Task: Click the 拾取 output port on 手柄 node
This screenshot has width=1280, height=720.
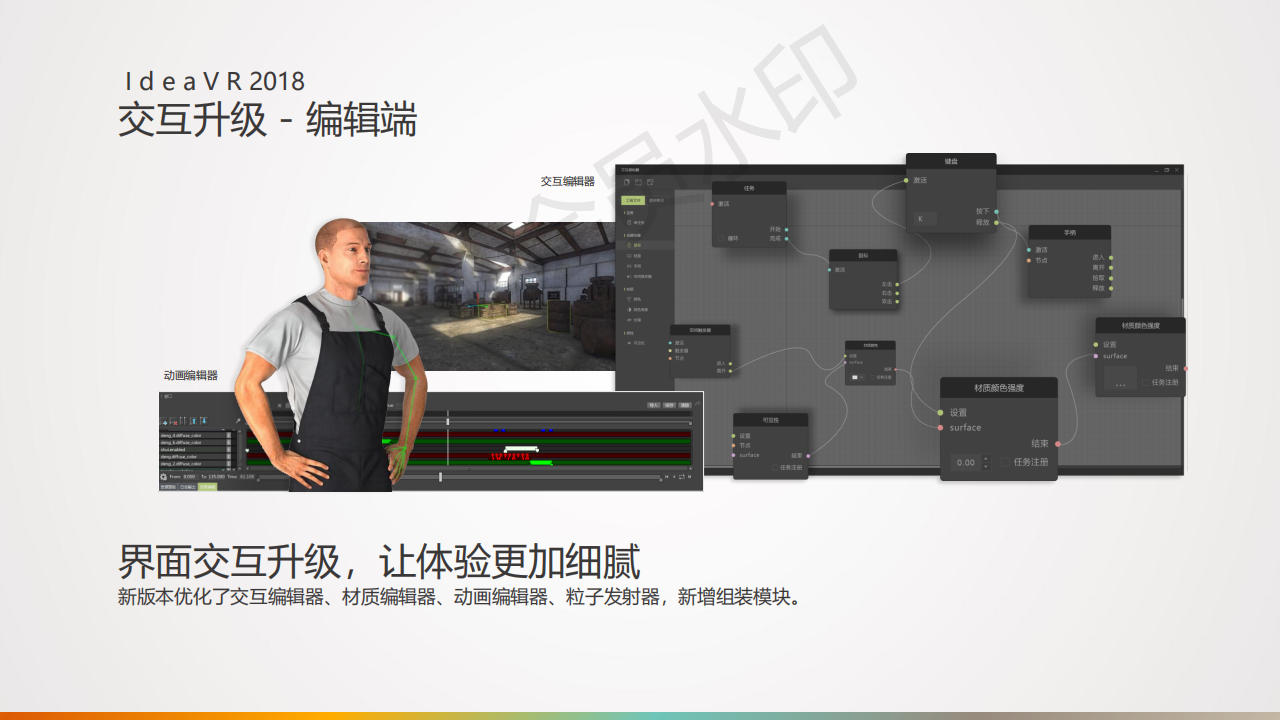Action: (x=1111, y=278)
